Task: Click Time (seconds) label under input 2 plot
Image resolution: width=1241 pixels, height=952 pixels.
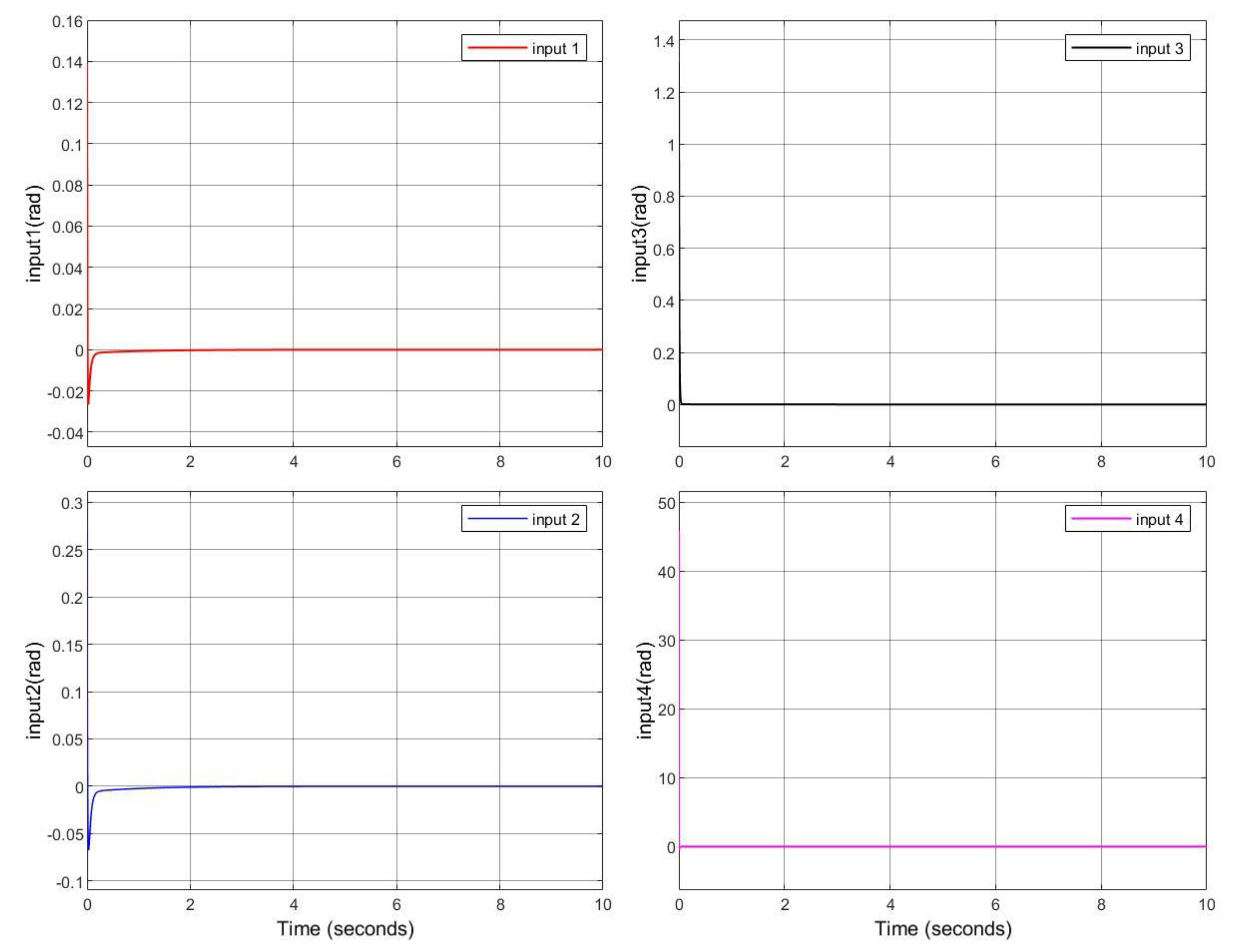Action: point(345,928)
